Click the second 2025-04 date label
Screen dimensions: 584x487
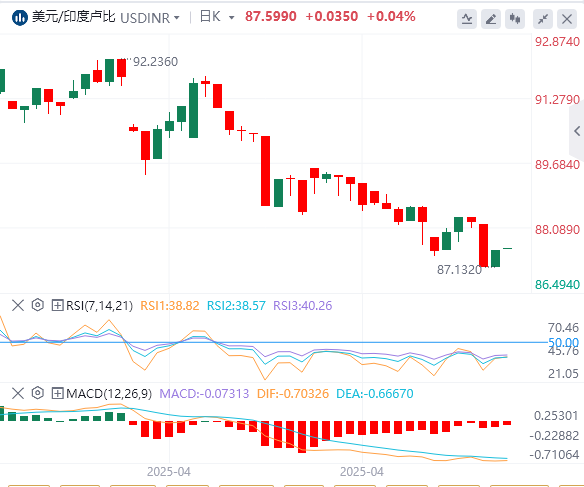click(362, 472)
